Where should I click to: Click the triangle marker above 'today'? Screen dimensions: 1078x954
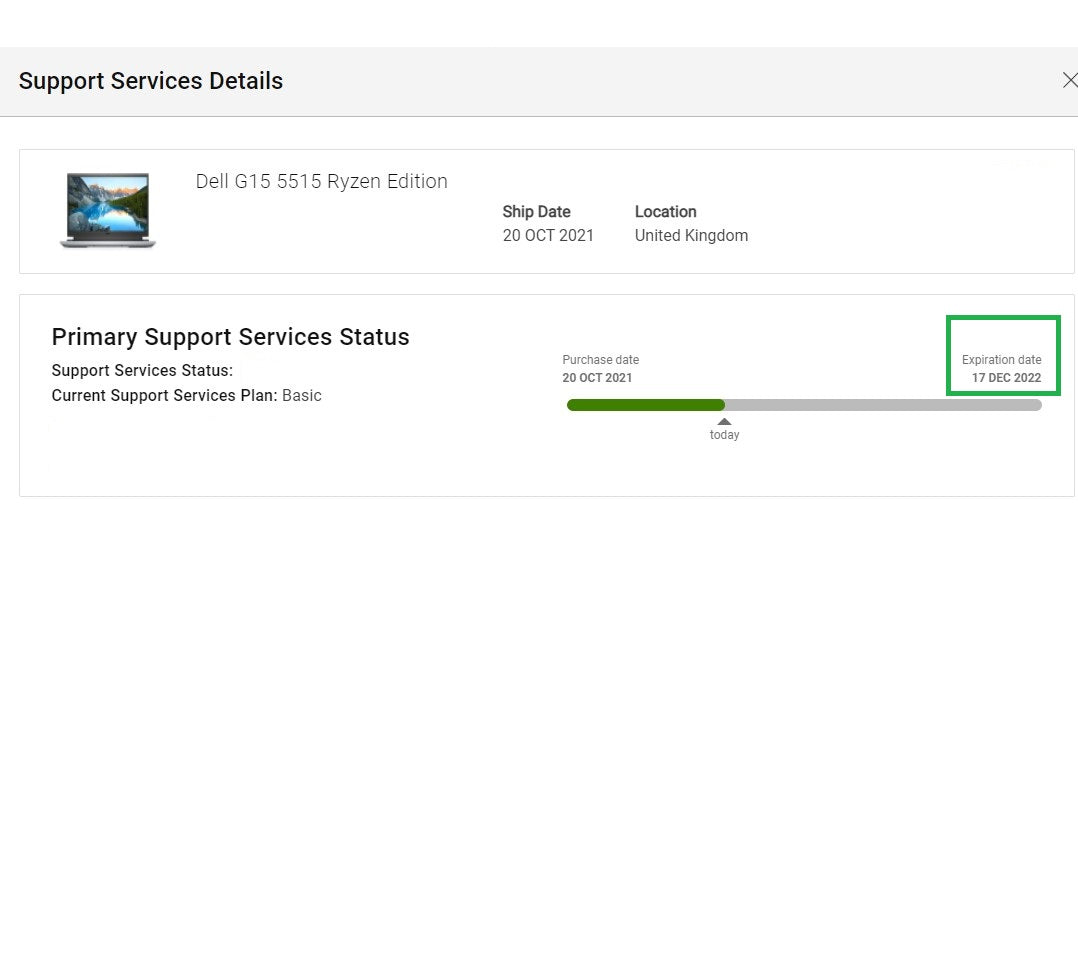724,421
